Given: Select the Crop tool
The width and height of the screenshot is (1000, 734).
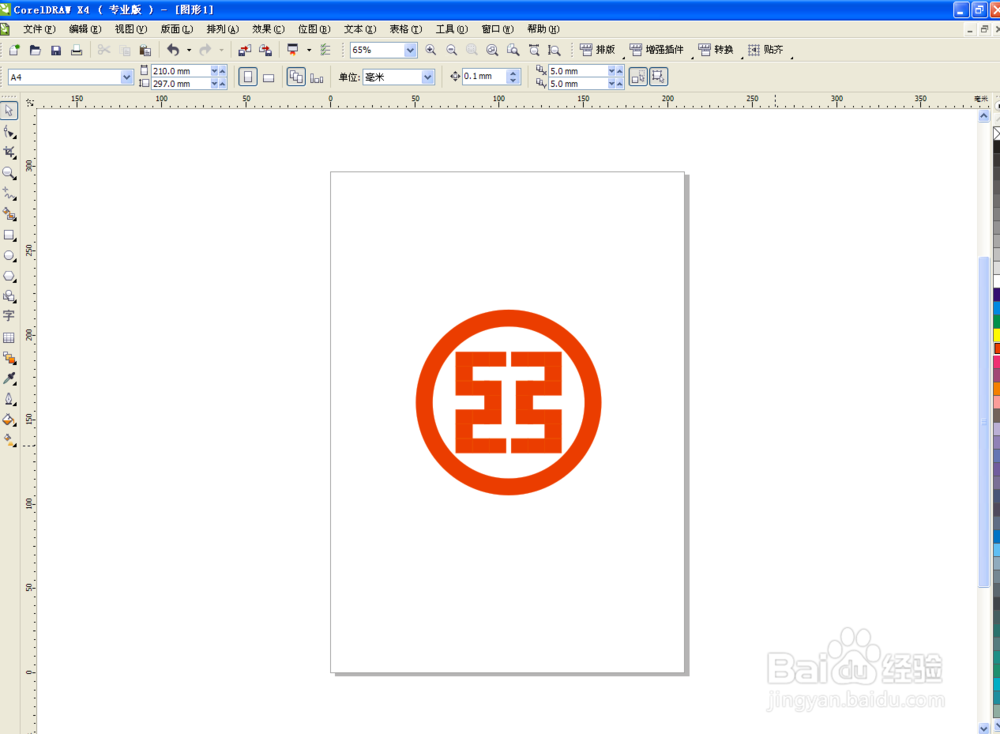Looking at the screenshot, I should tap(9, 152).
